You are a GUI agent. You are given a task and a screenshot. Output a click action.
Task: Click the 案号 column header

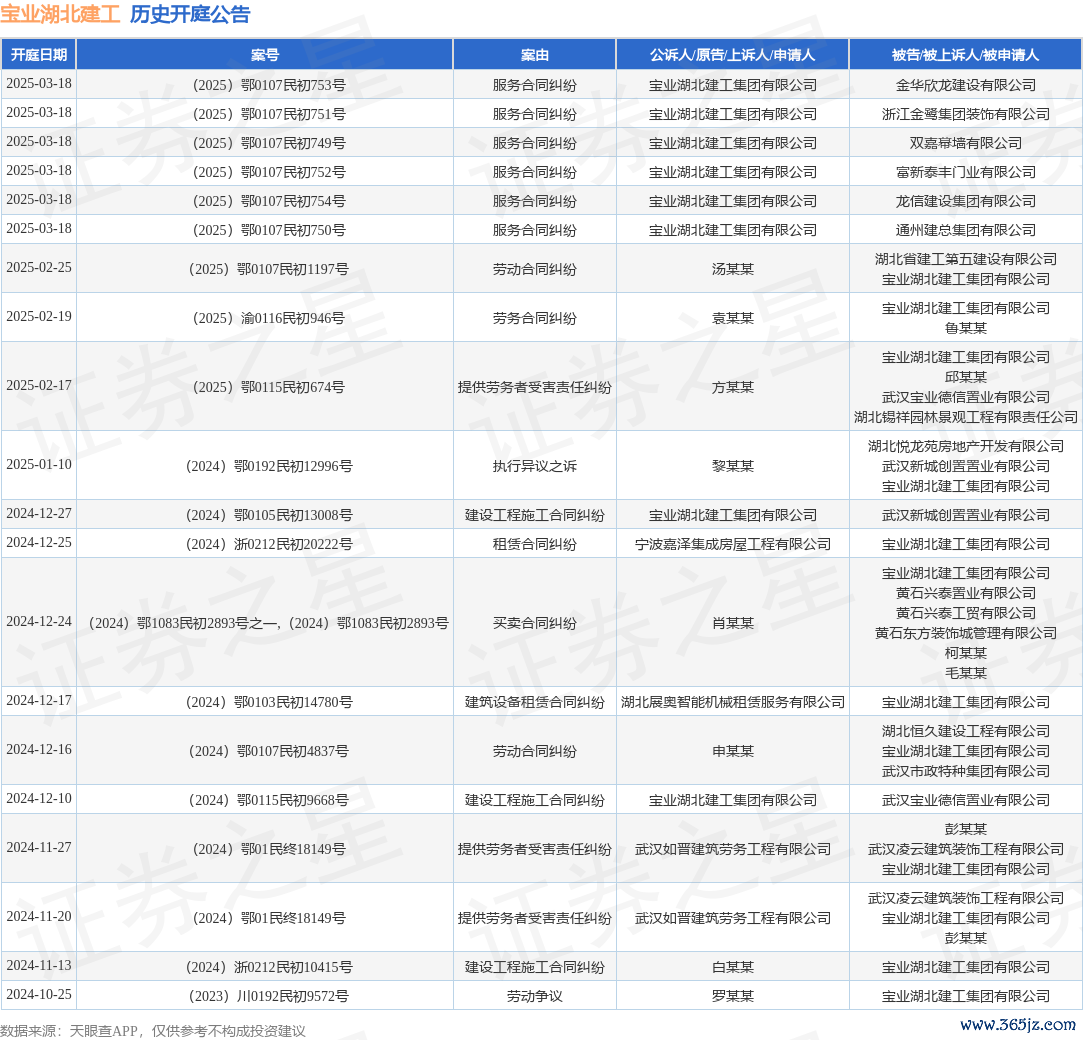tap(265, 55)
